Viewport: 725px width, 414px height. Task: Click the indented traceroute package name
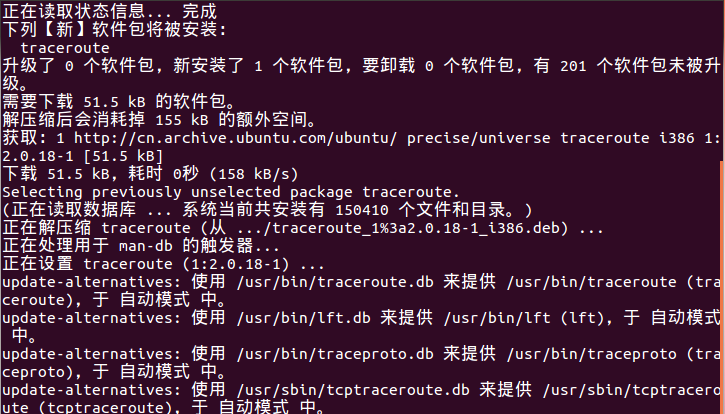(65, 47)
